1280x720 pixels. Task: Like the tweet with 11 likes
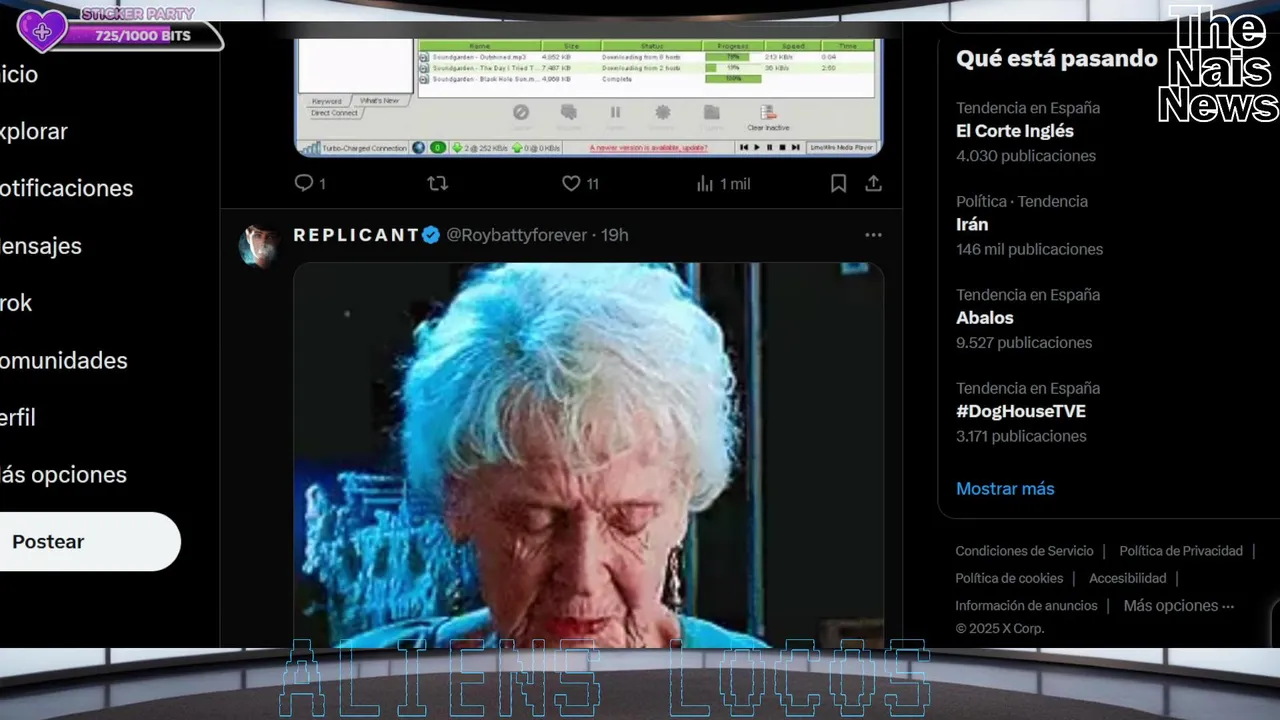coord(580,183)
